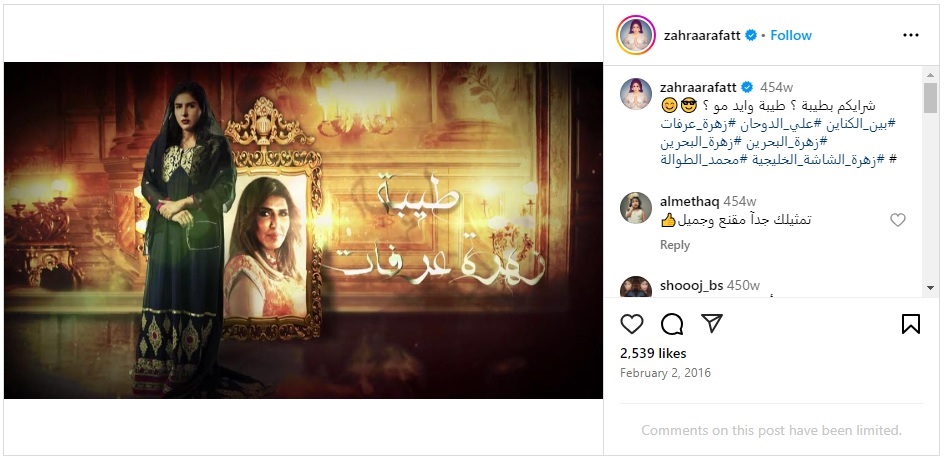
Task: Click the comments scrollbar thumb
Action: pyautogui.click(x=931, y=98)
